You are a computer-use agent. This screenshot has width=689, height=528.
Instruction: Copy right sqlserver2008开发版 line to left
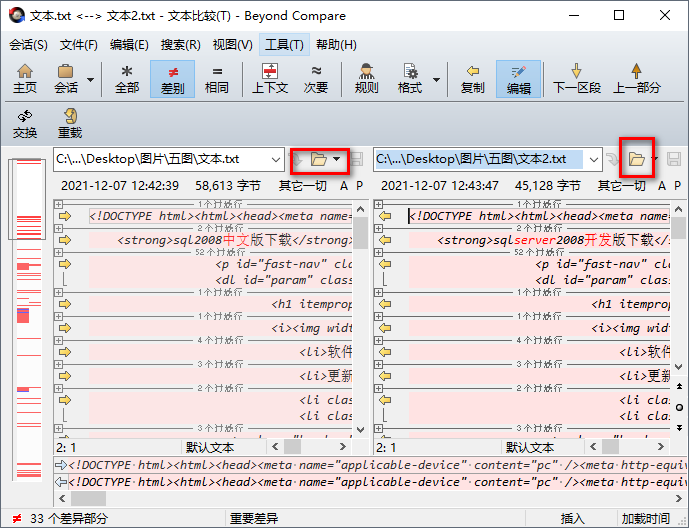(385, 240)
